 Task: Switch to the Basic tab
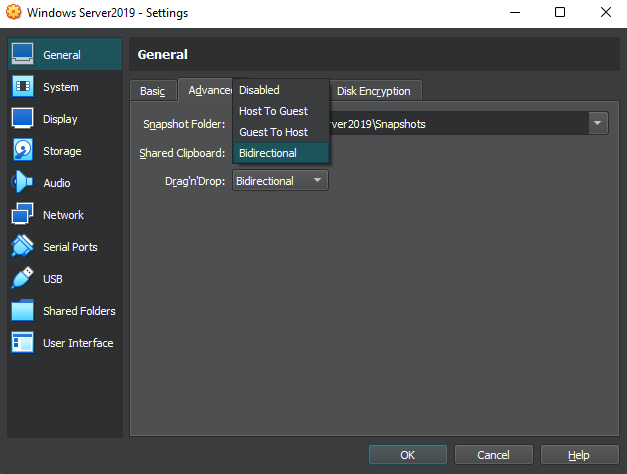152,91
